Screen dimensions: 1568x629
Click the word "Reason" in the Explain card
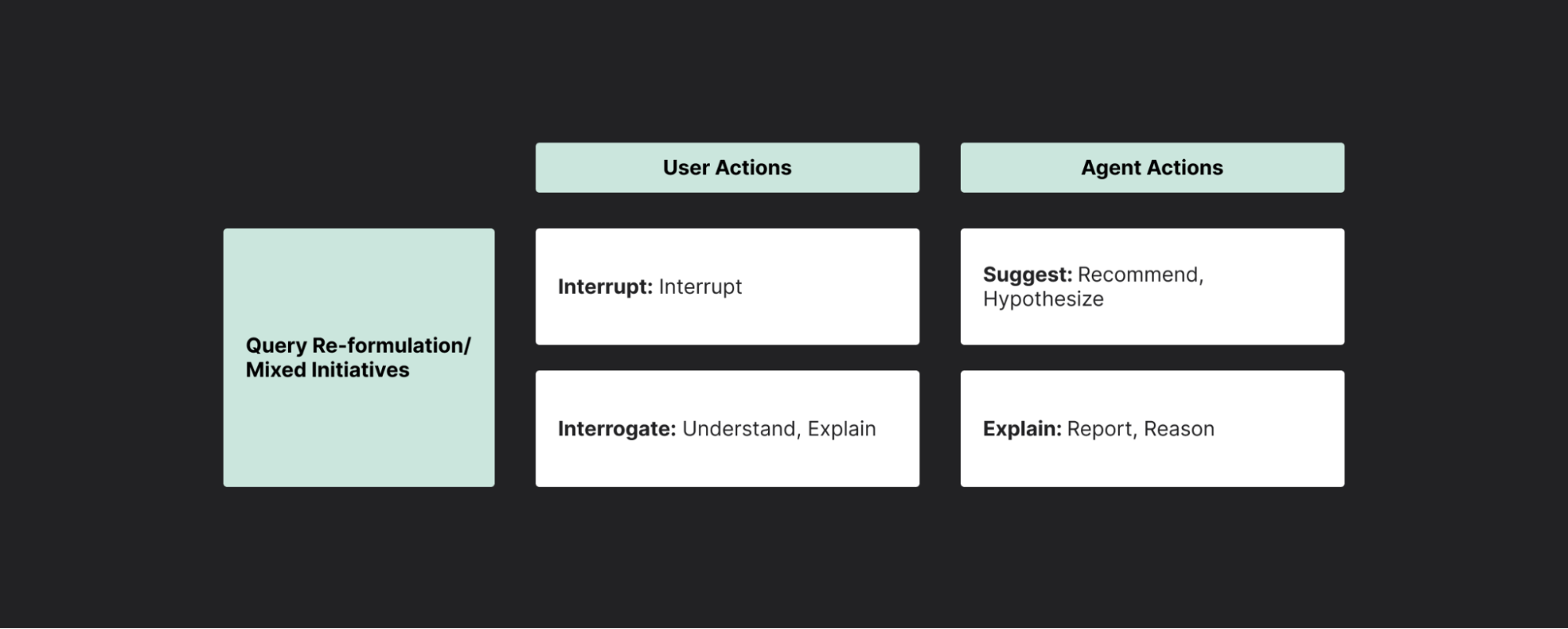pos(1178,429)
